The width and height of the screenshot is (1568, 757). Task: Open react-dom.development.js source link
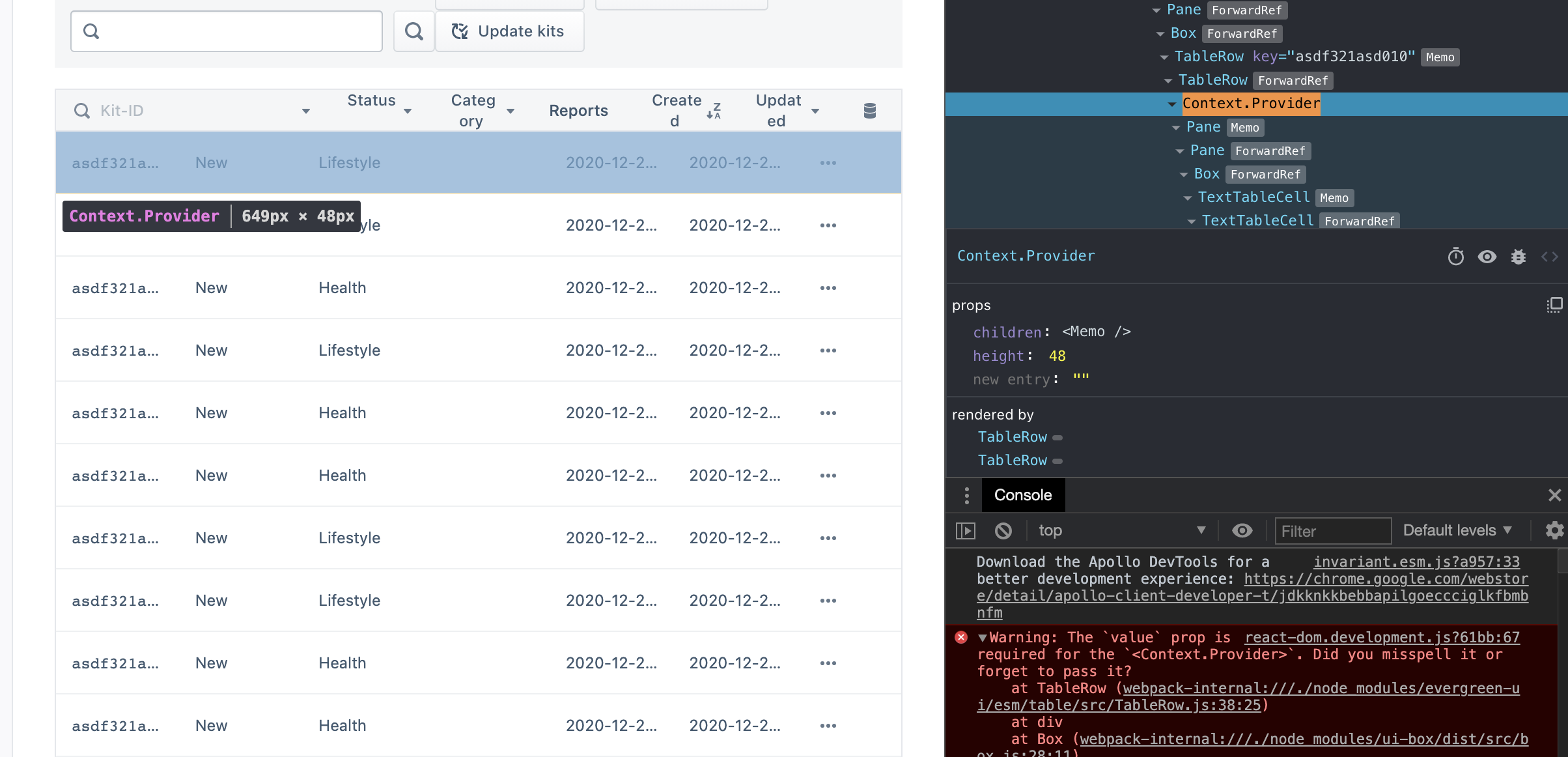pos(1382,637)
